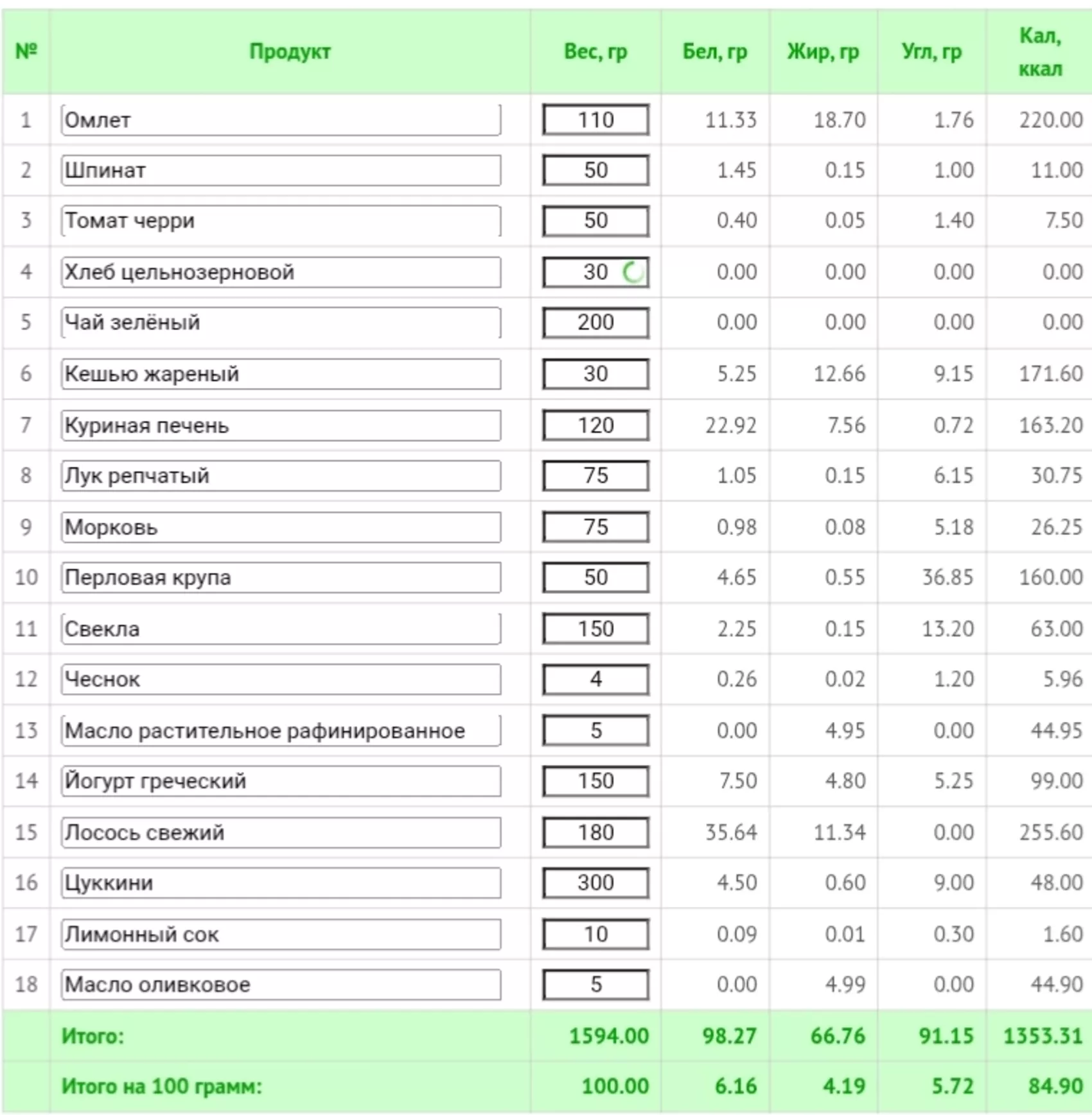Click the Йогурт греческий product field
1092x1115 pixels.
(281, 781)
